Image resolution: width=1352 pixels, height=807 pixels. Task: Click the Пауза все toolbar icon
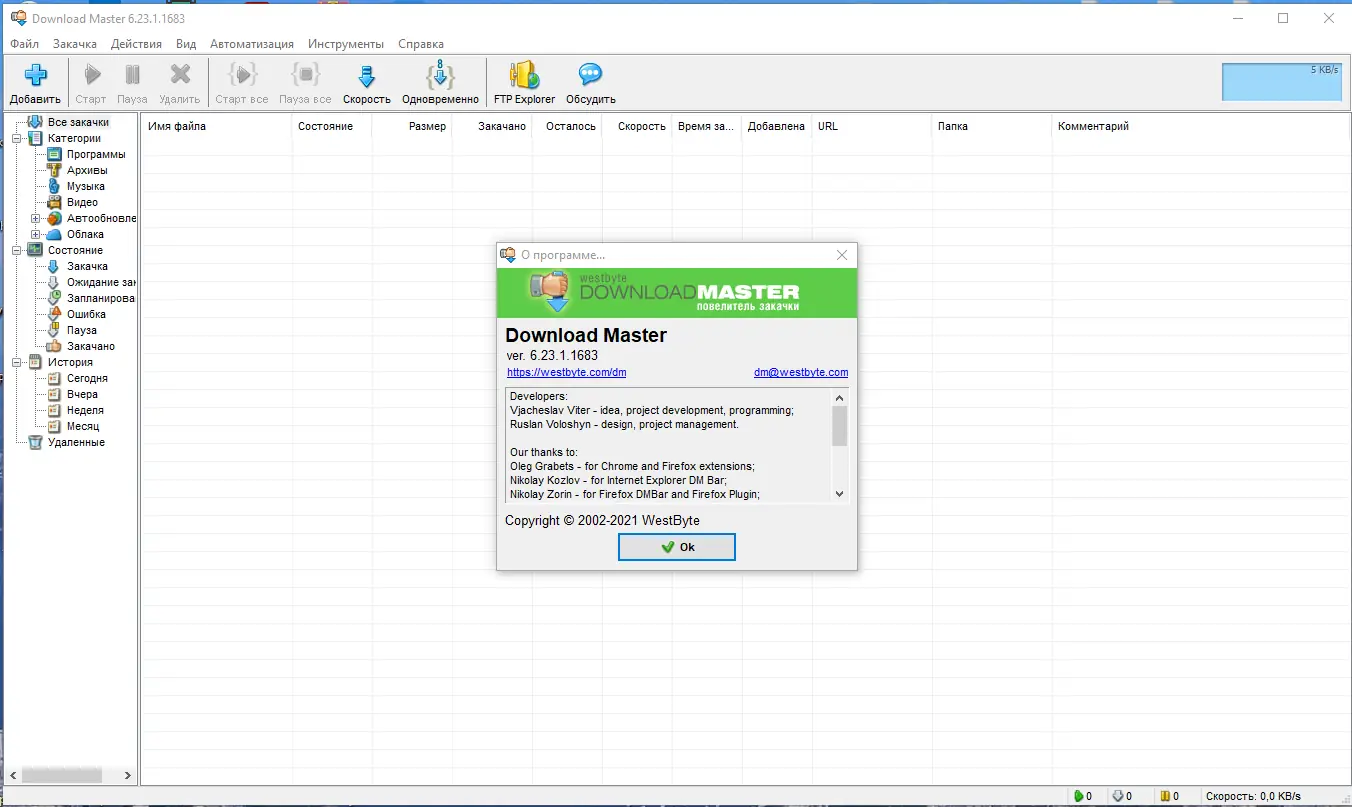click(x=305, y=75)
